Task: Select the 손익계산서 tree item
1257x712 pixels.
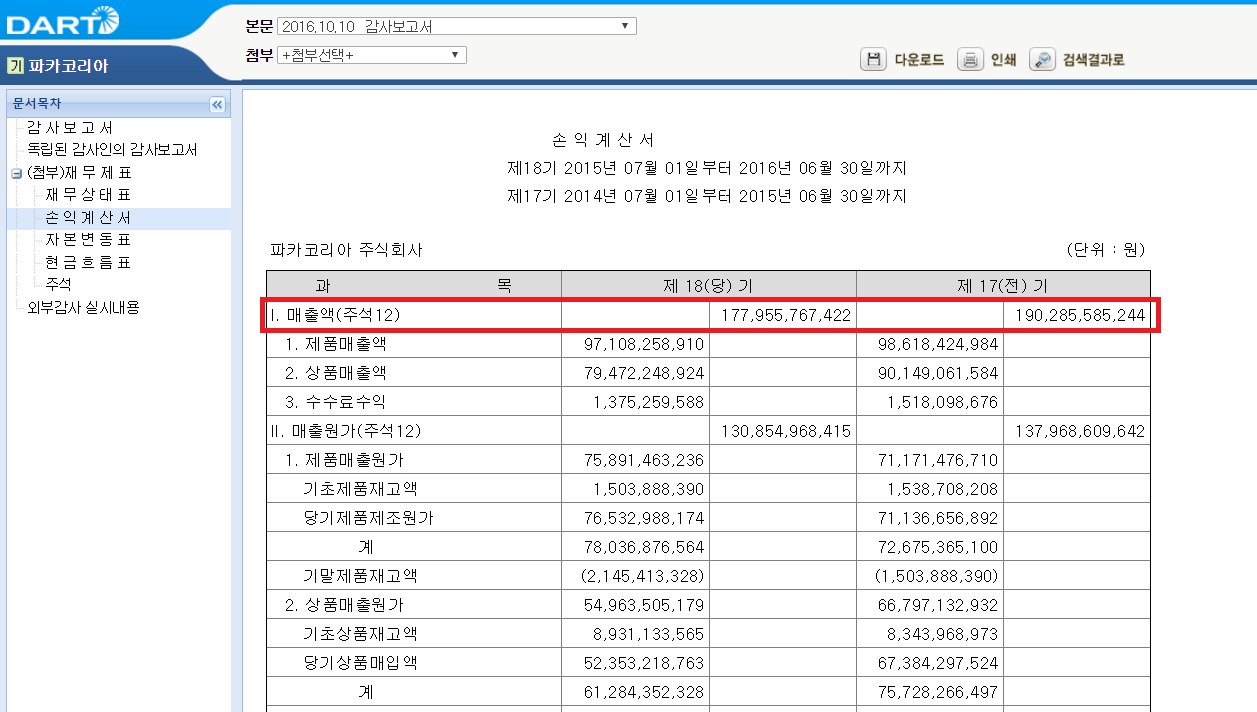Action: pyautogui.click(x=88, y=218)
